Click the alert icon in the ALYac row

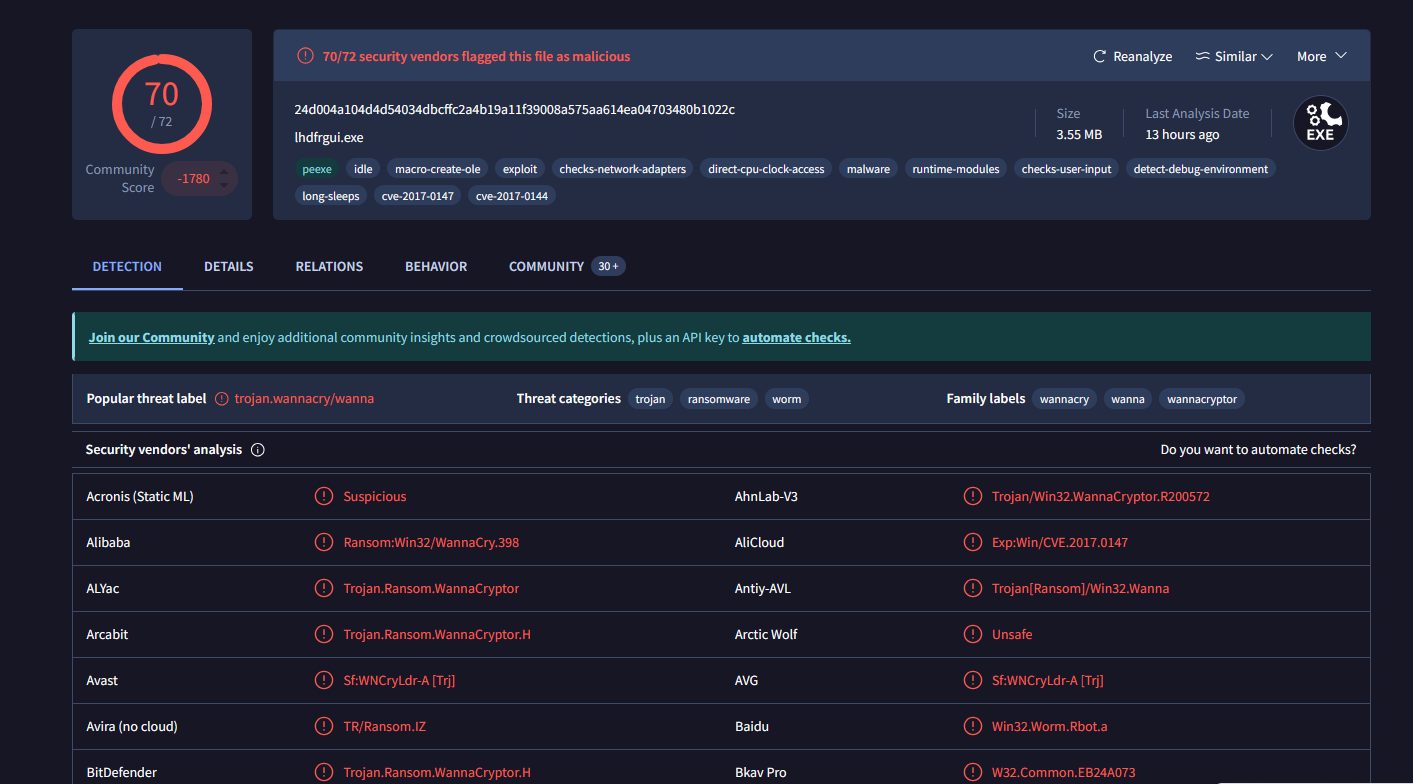324,588
